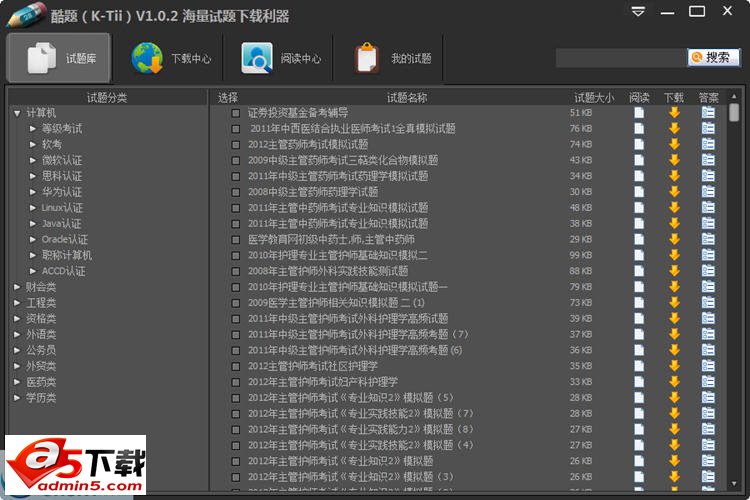This screenshot has width=750, height=500.
Task: View answers for 2012年主管护师考试妇产科护理学
Action: click(x=708, y=382)
